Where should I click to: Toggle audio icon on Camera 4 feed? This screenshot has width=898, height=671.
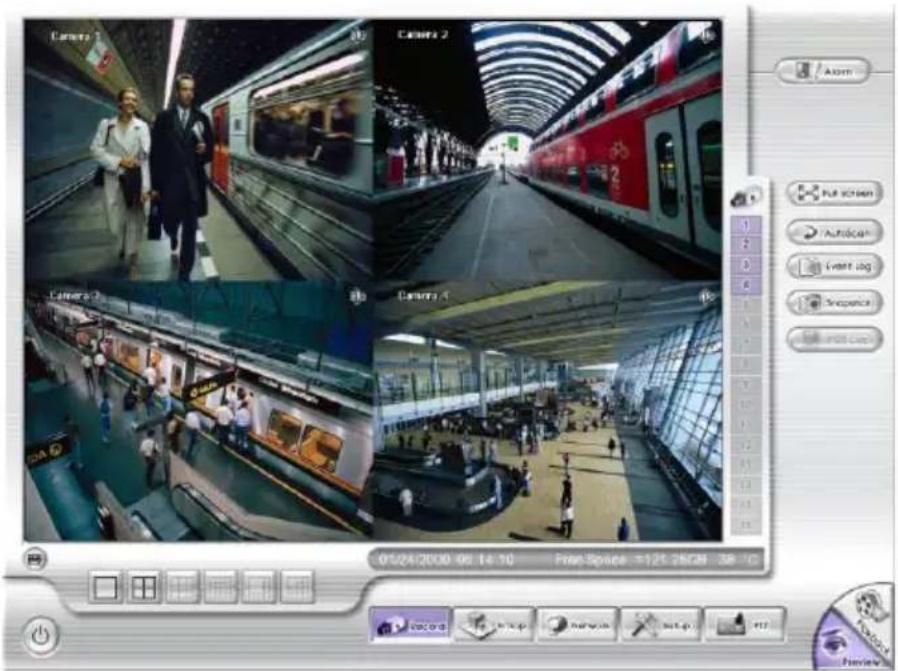(707, 297)
